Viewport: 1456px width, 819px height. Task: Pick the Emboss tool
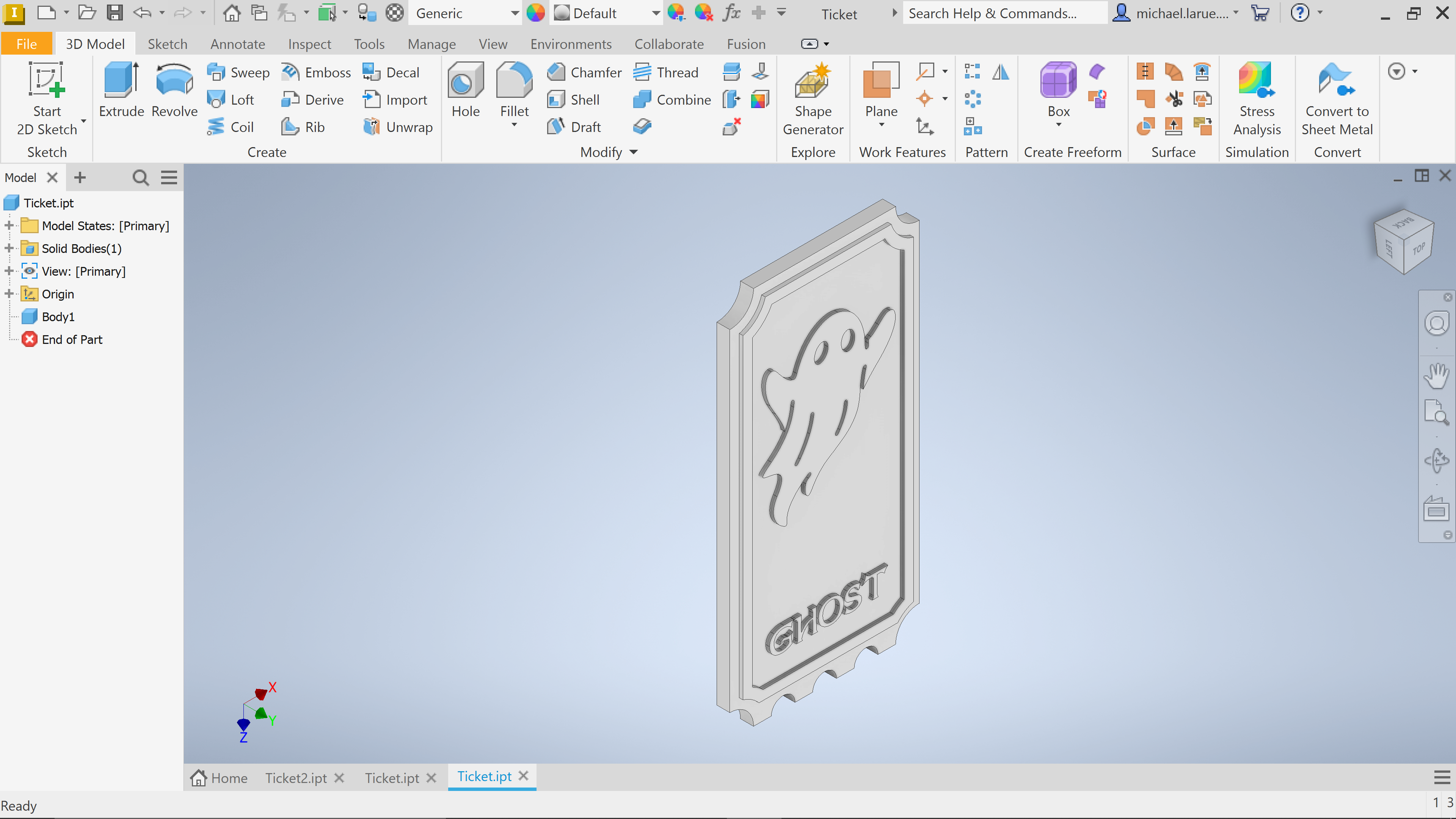tap(316, 72)
